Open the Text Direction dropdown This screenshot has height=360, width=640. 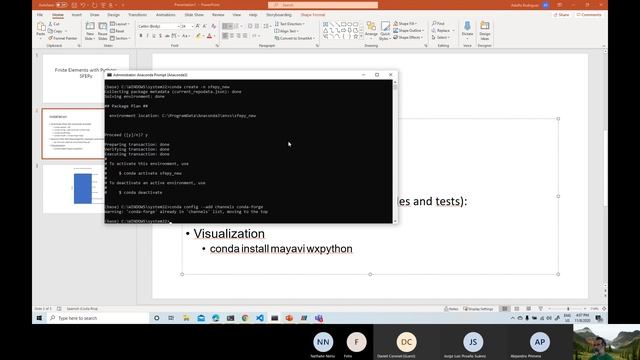[x=289, y=24]
